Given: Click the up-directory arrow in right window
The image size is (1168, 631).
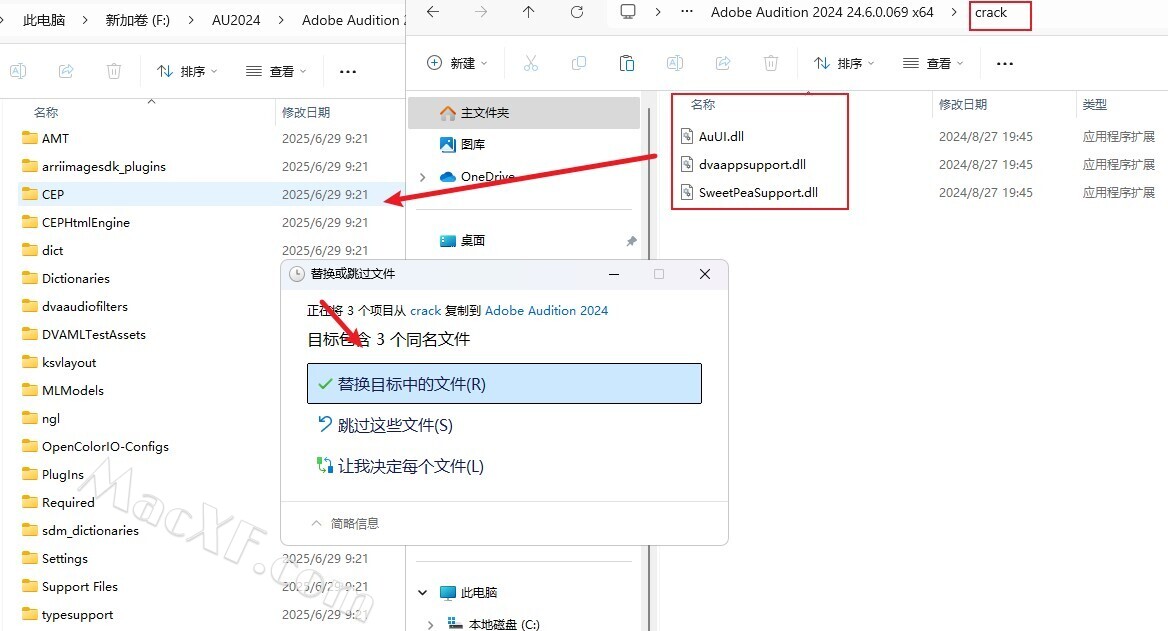Looking at the screenshot, I should (x=529, y=12).
